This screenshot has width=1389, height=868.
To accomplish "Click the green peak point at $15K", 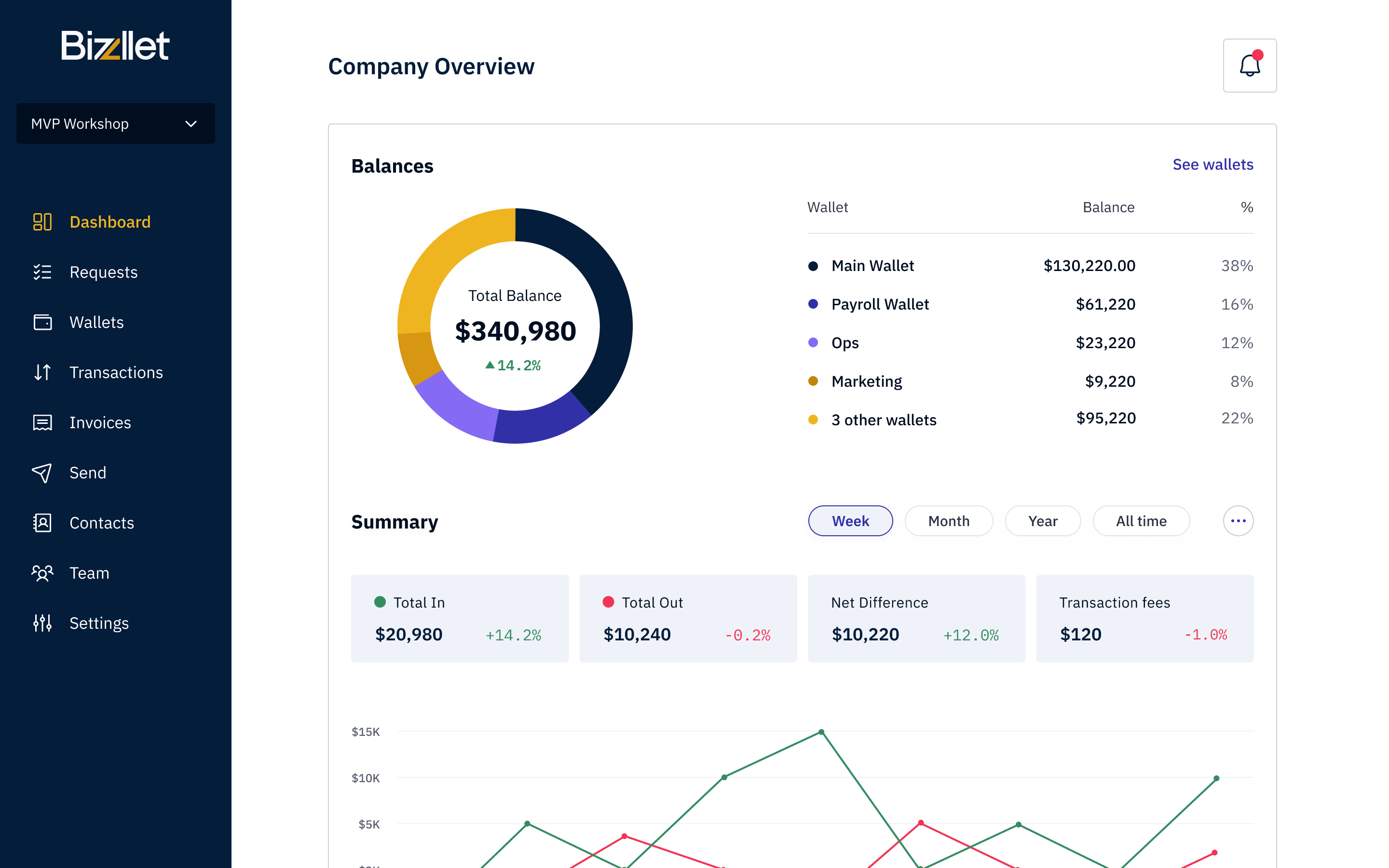I will [821, 732].
